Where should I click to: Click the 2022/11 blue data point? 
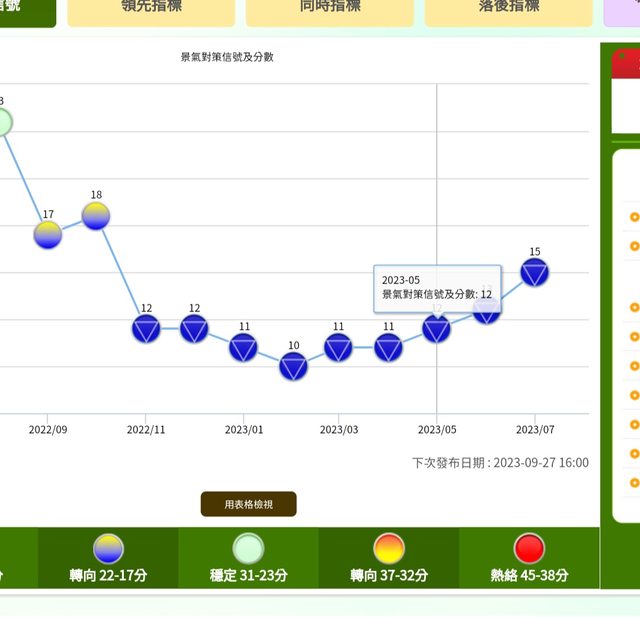click(146, 329)
